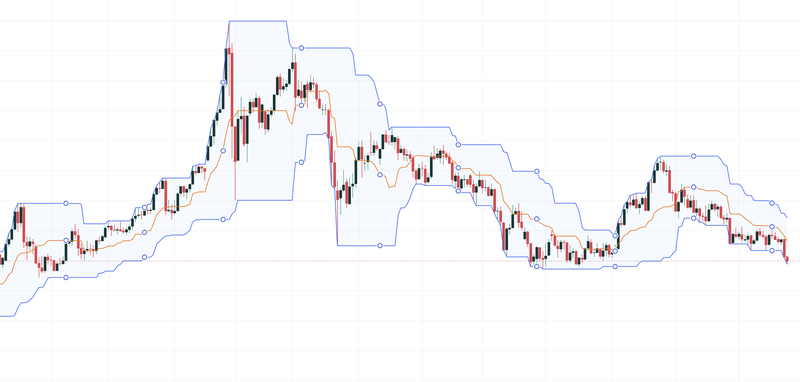Click upper-band marker on steep rally before peak
800x382 pixels.
223,82
